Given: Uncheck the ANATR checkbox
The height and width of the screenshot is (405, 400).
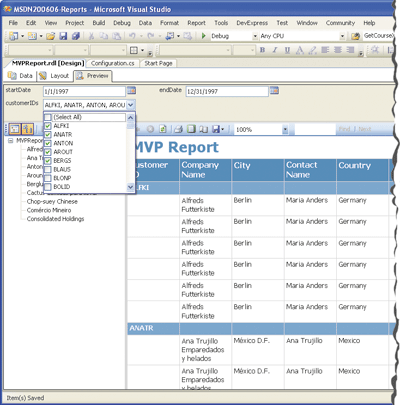Looking at the screenshot, I should pos(48,135).
